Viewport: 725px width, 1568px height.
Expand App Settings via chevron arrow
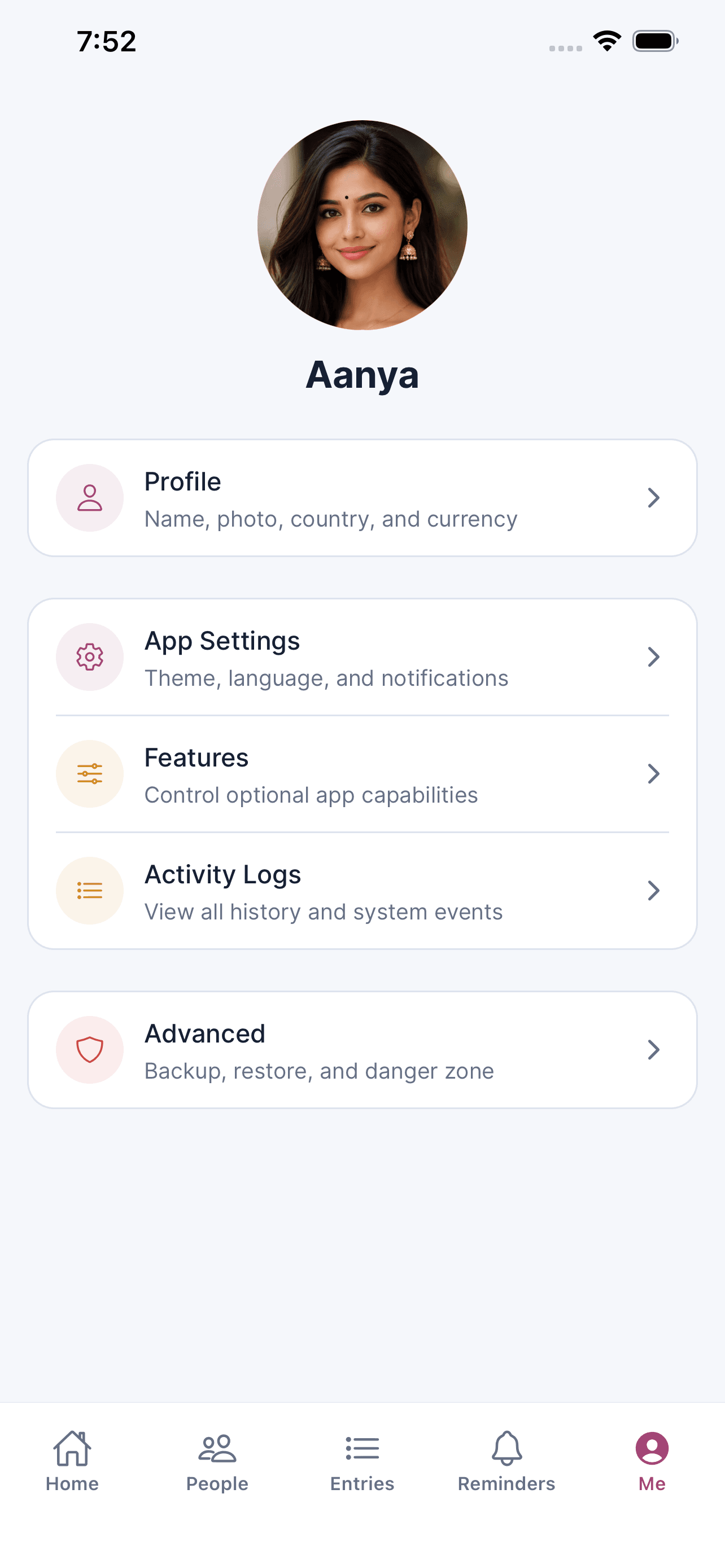tap(653, 657)
